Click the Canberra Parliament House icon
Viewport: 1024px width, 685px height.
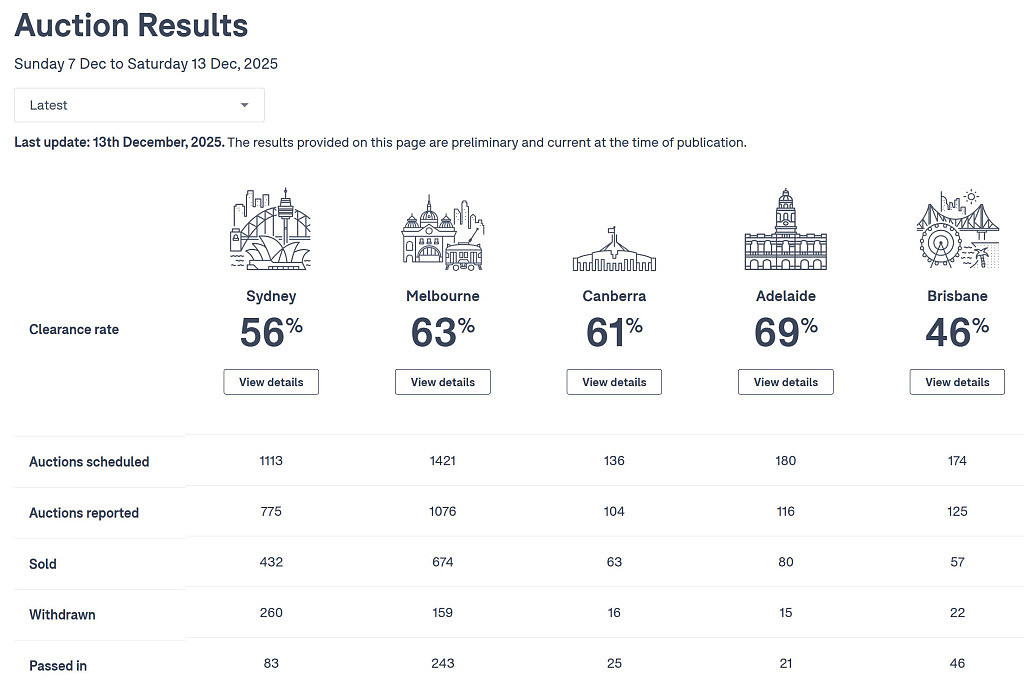click(x=614, y=249)
